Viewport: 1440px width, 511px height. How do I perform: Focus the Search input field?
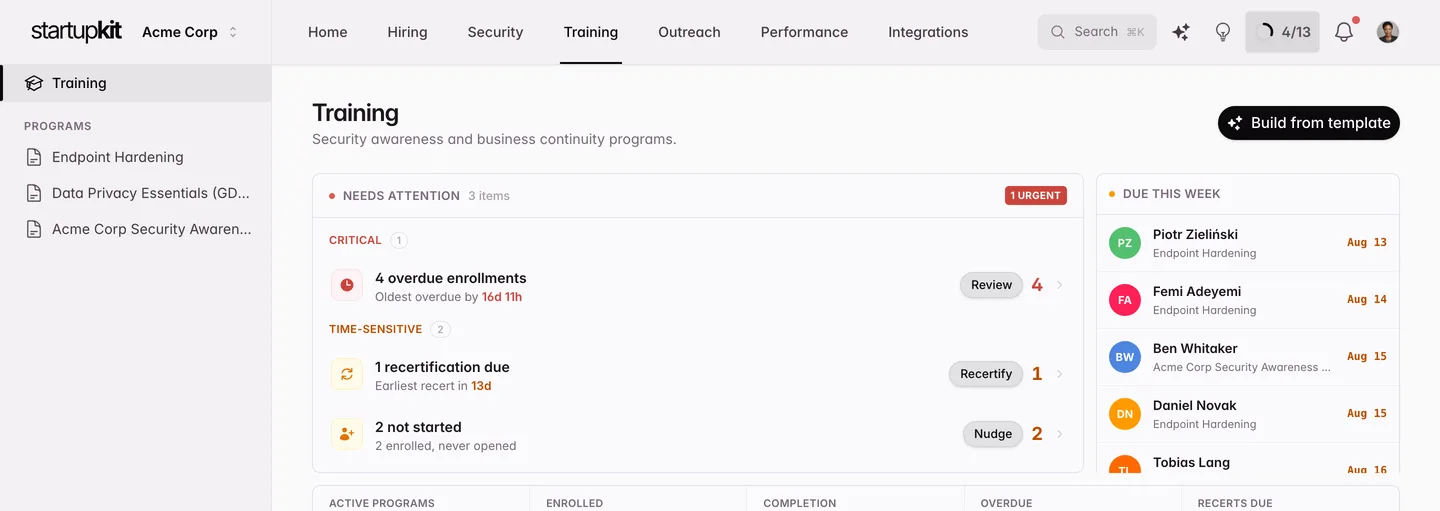pos(1097,32)
